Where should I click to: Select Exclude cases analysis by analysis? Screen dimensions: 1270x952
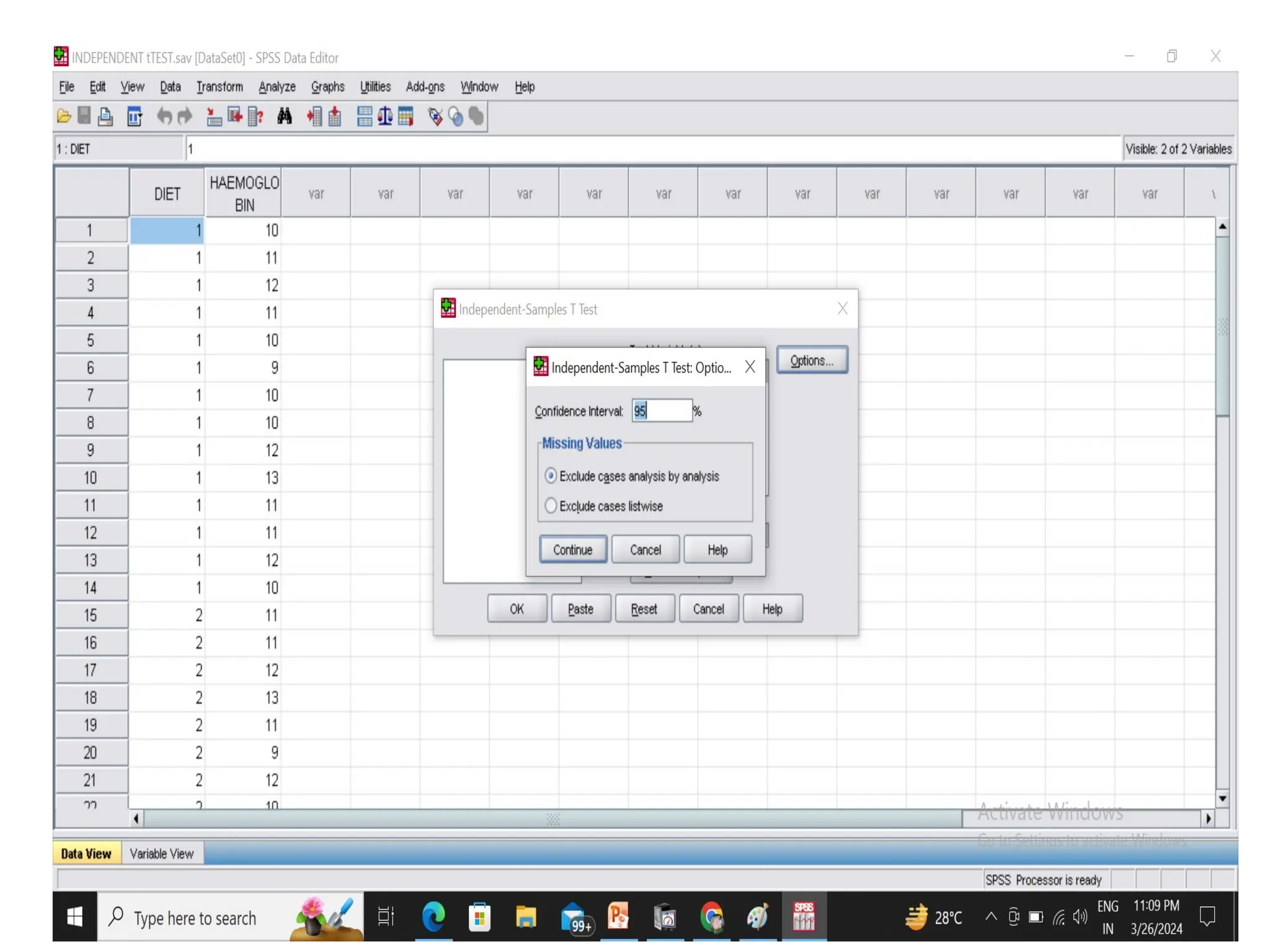coord(551,476)
